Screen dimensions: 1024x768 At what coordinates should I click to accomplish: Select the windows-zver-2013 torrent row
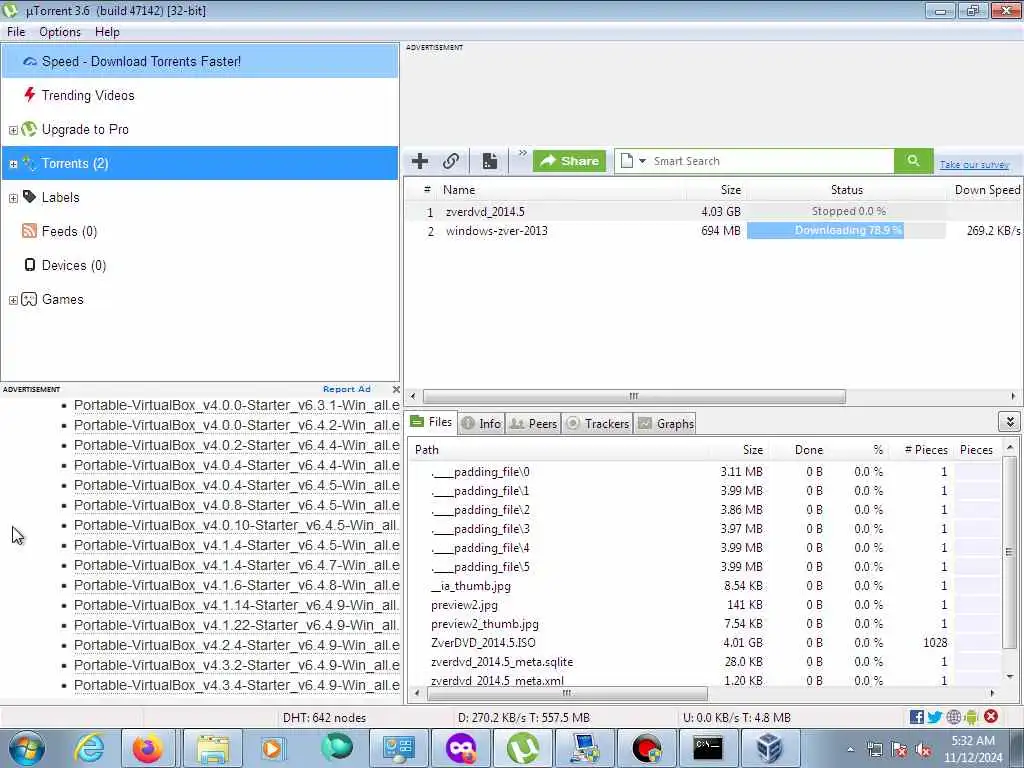click(712, 231)
